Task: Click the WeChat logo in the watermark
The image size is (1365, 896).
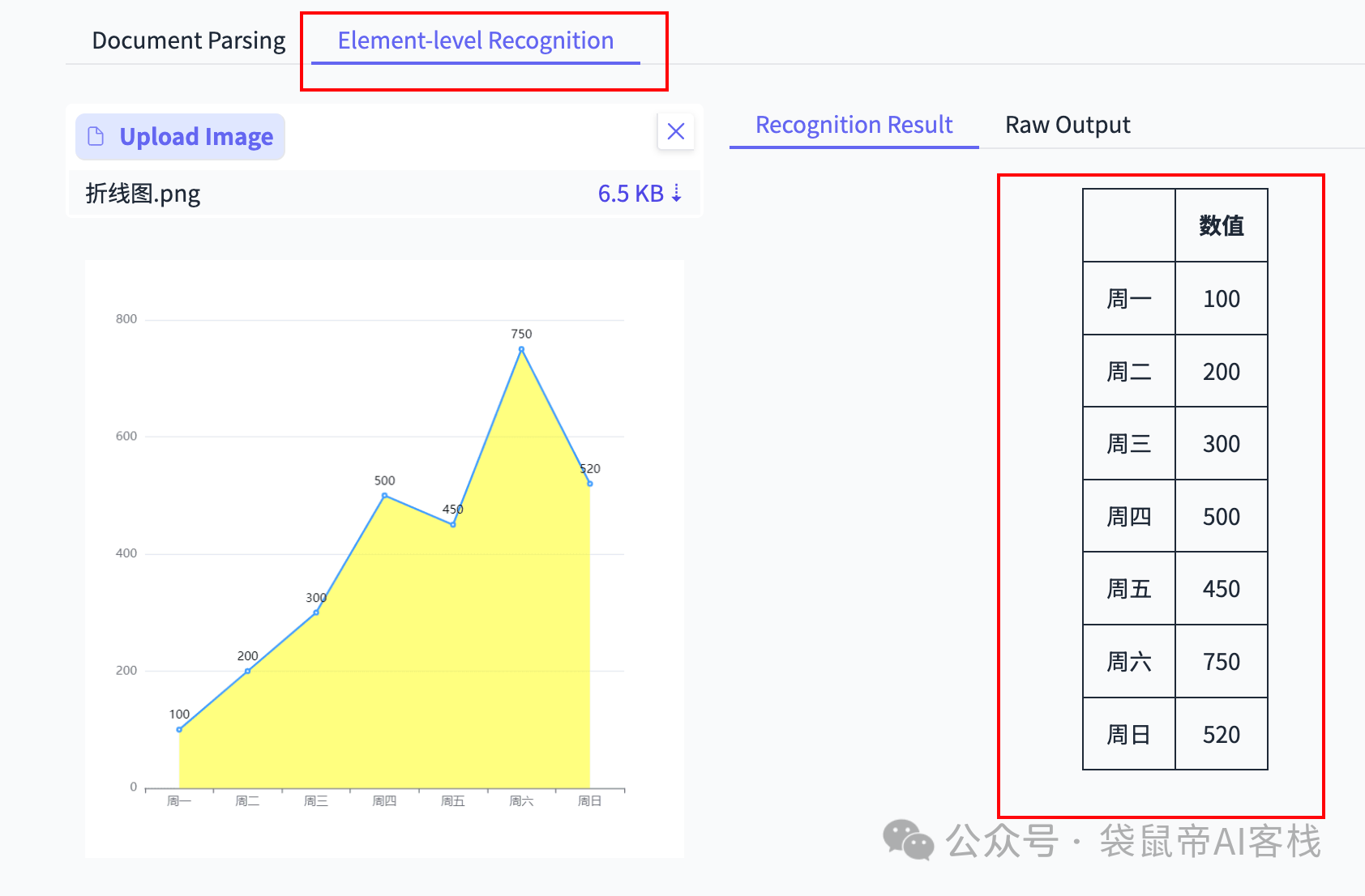Action: pos(908,840)
